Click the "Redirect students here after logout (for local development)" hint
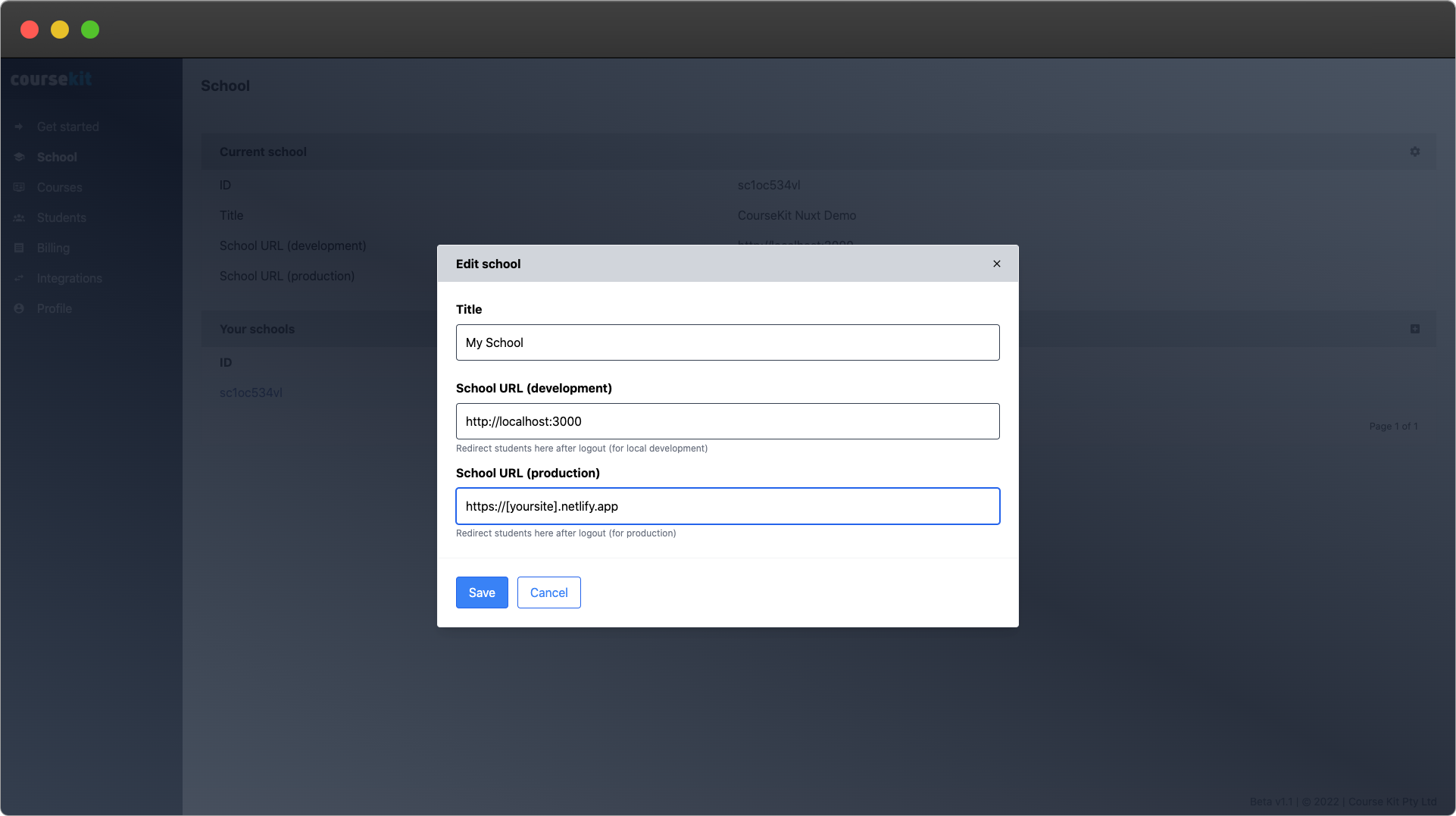This screenshot has width=1456, height=816. 582,449
